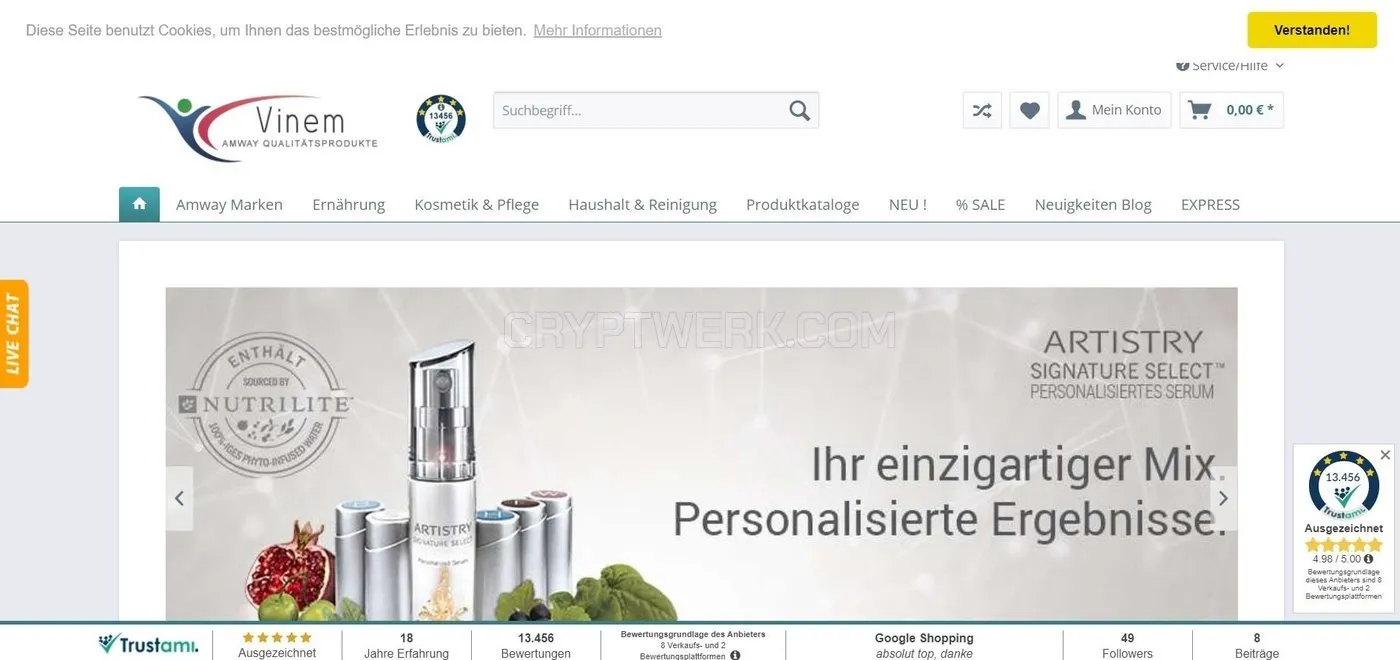Open the wishlist heart icon

pyautogui.click(x=1030, y=110)
